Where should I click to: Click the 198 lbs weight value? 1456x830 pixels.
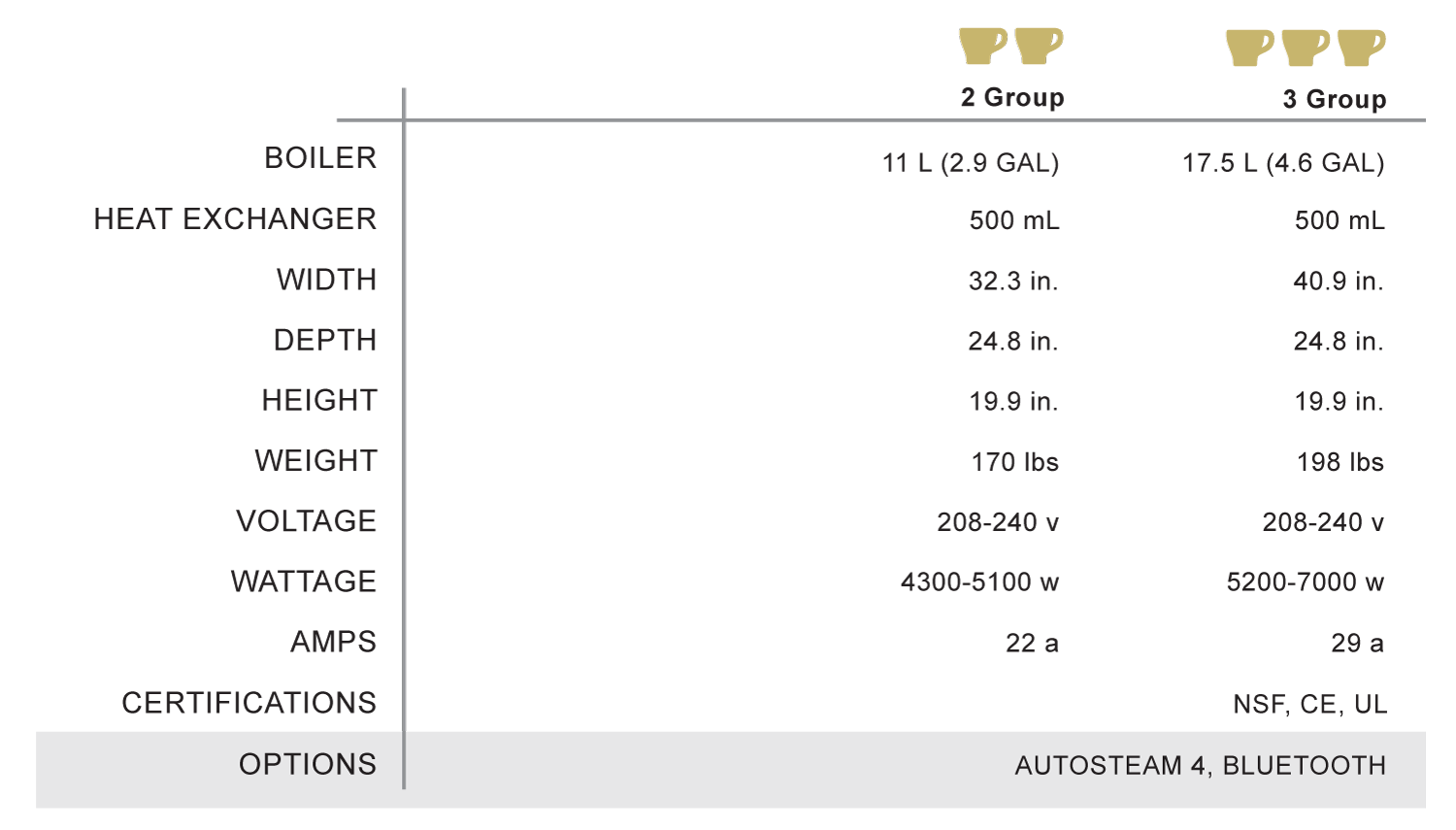click(1340, 462)
